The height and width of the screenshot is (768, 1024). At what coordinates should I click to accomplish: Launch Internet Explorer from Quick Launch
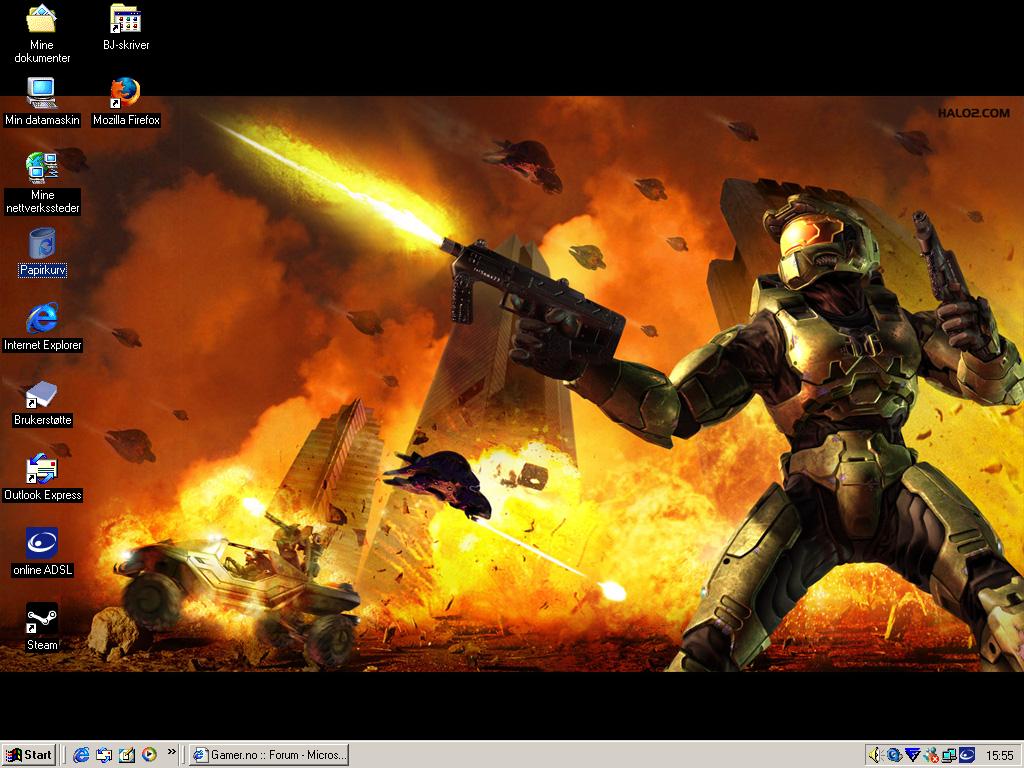point(81,755)
